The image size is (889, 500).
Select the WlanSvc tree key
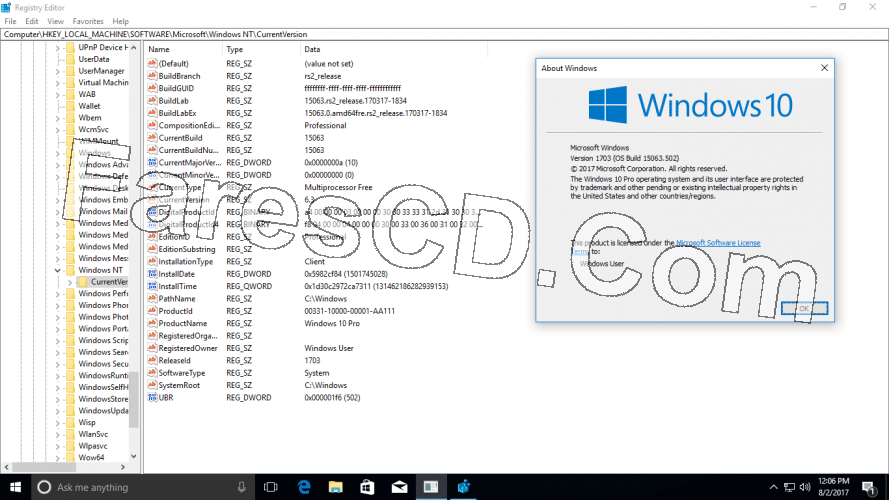[93, 434]
